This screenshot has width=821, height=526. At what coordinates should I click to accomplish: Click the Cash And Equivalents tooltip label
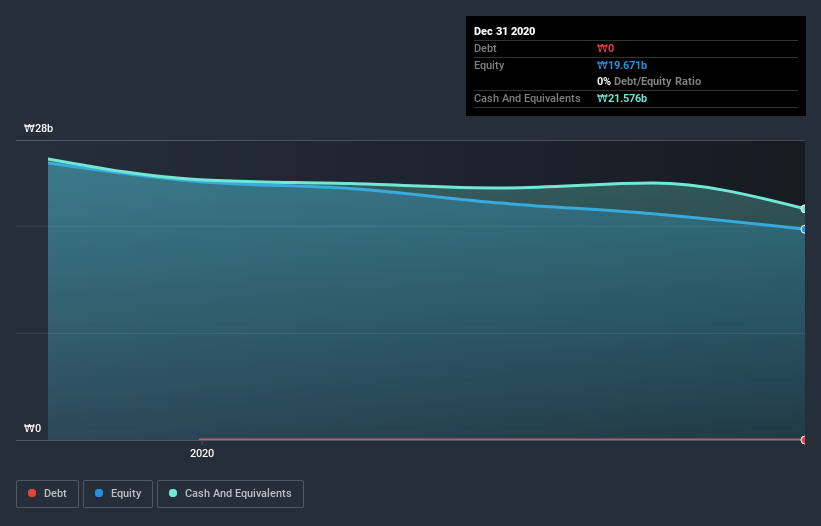coord(527,98)
